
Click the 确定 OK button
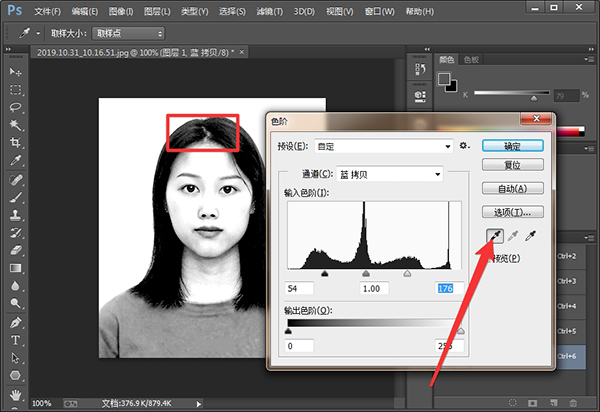(x=512, y=145)
